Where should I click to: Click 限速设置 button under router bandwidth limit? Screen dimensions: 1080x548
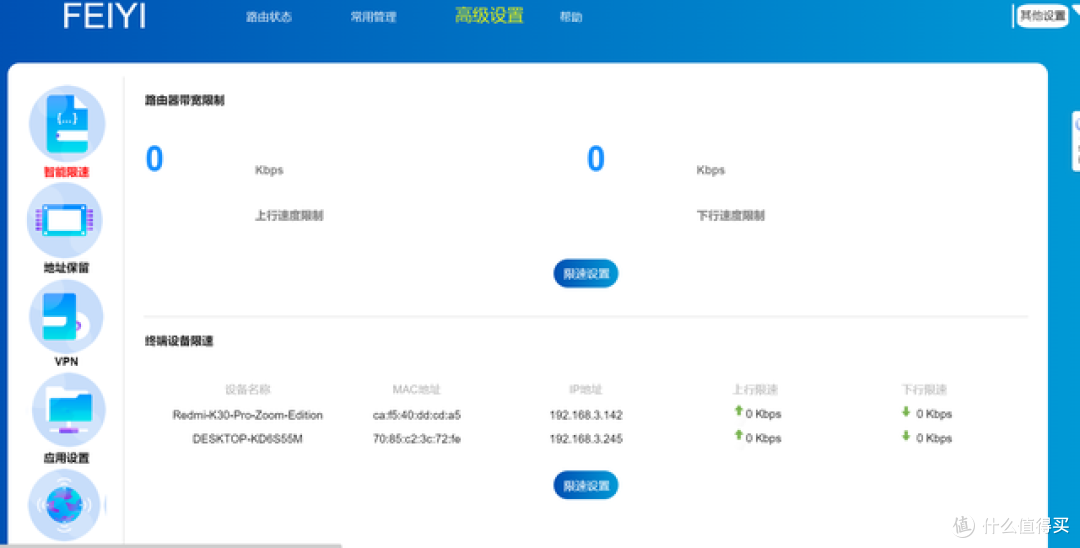click(586, 273)
